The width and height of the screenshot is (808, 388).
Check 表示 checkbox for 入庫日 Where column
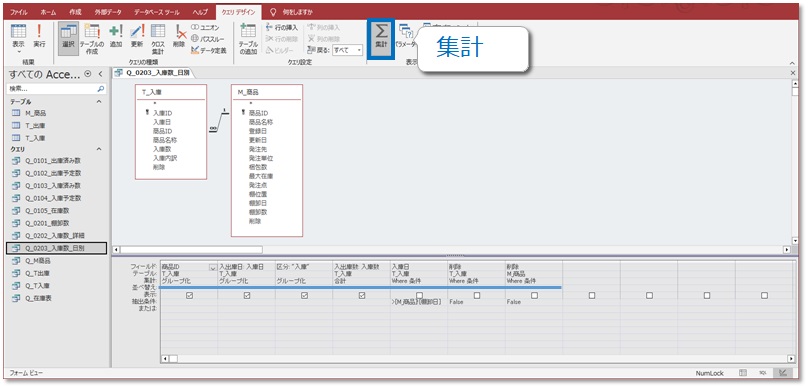pos(419,295)
